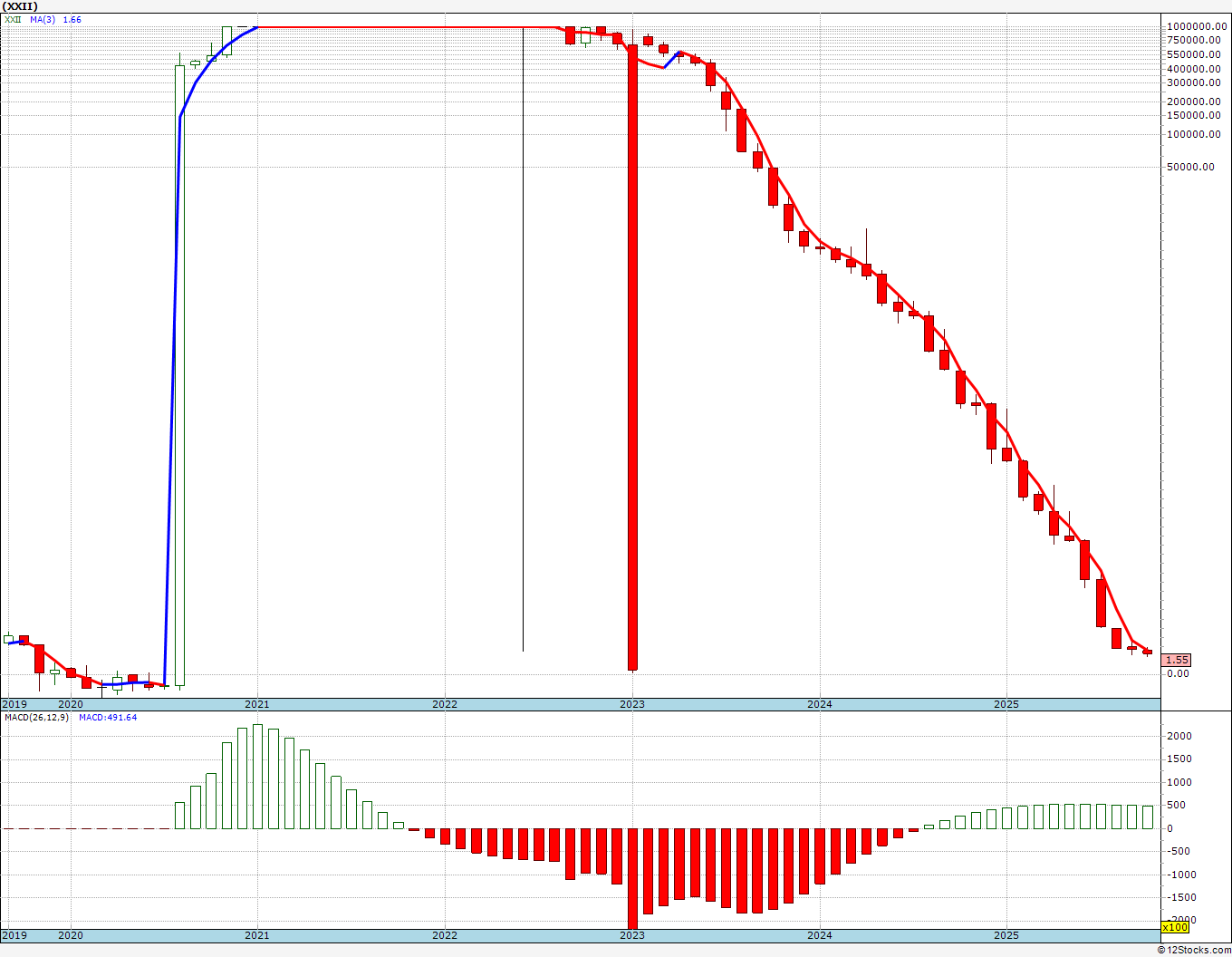Viewport: 1232px width, 957px height.
Task: Select the MA(3) value 1.66
Action: tap(72, 19)
